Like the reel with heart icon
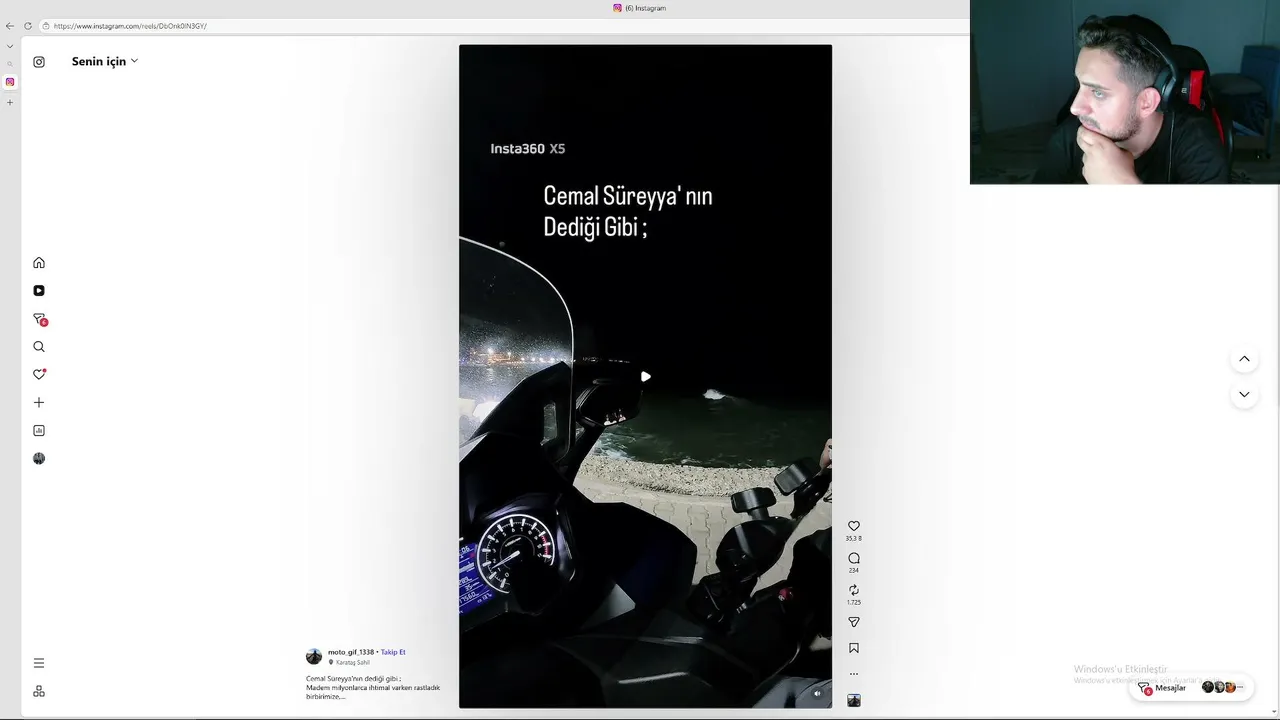 854,526
